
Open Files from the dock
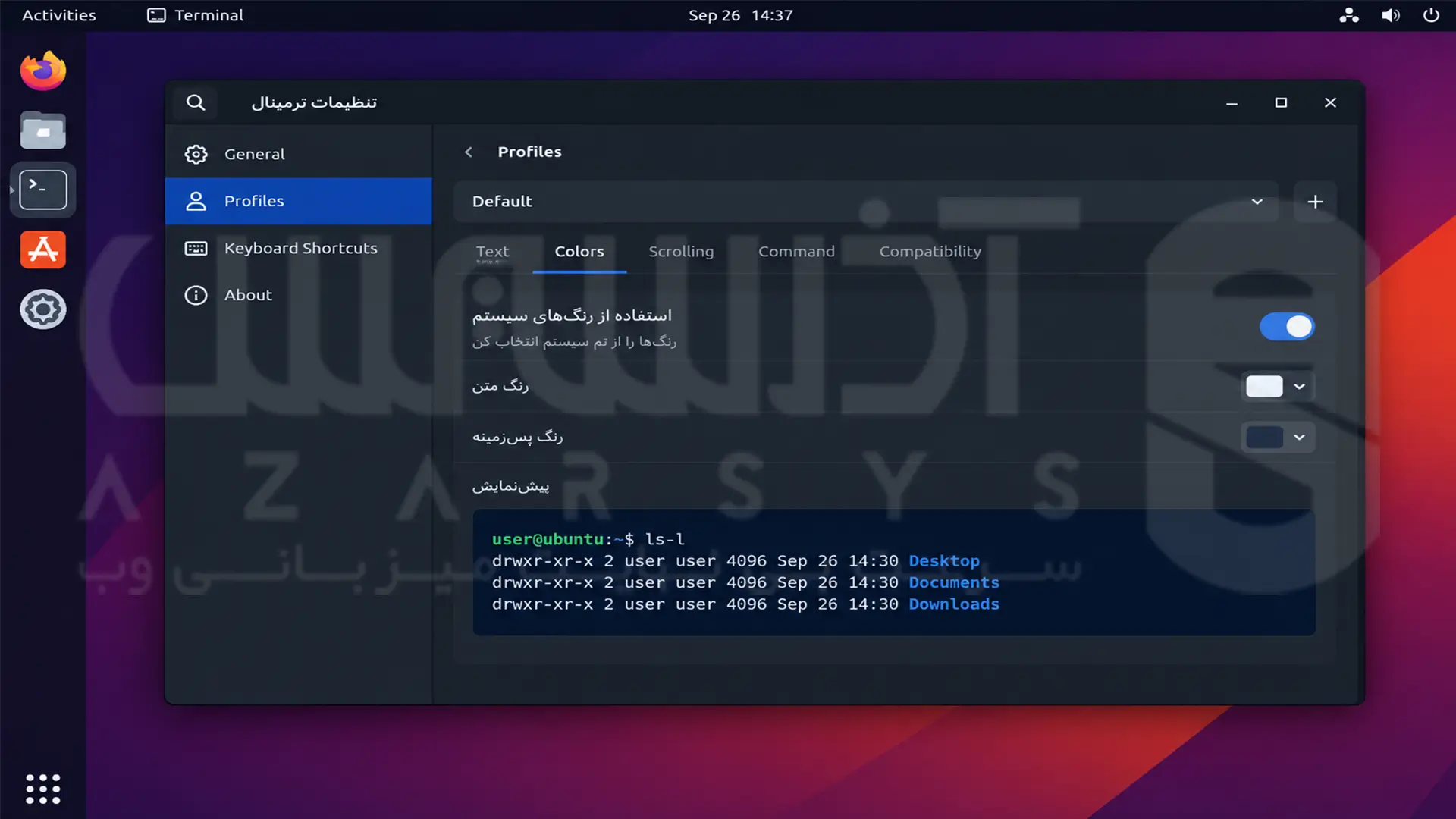[x=43, y=130]
